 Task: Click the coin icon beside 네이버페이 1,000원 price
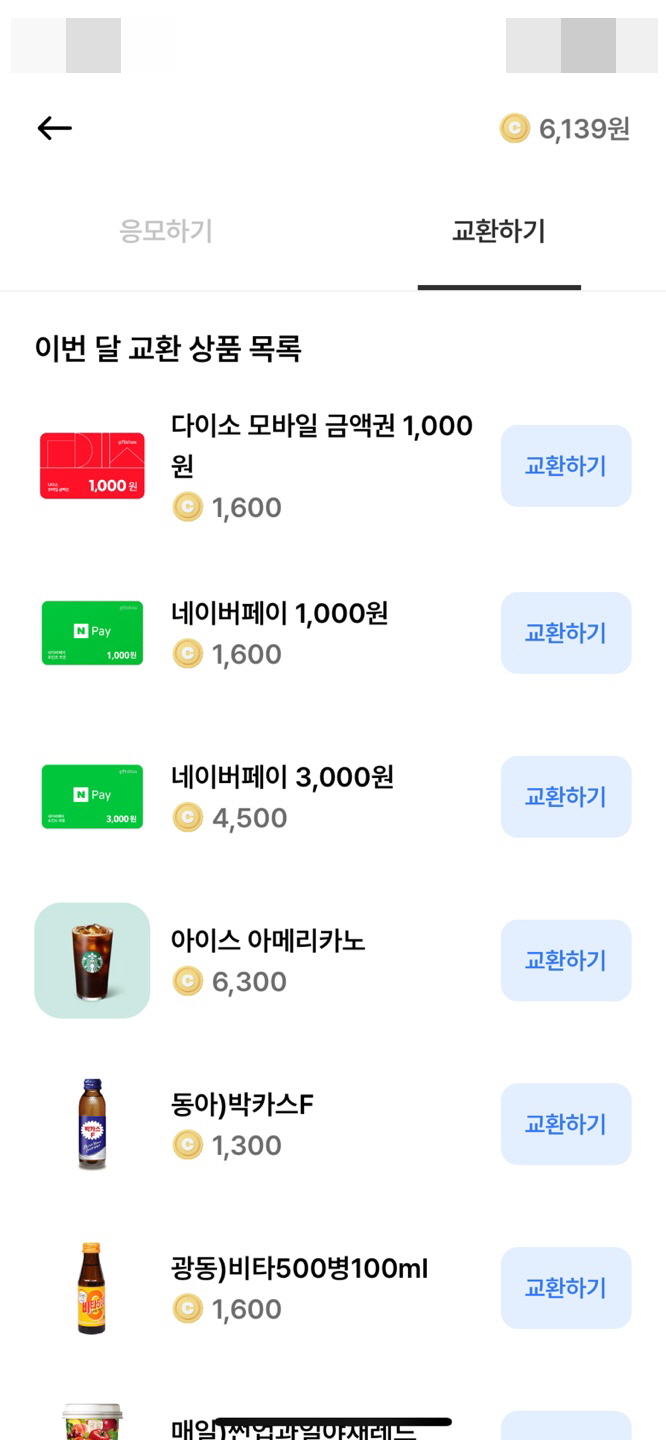tap(189, 654)
